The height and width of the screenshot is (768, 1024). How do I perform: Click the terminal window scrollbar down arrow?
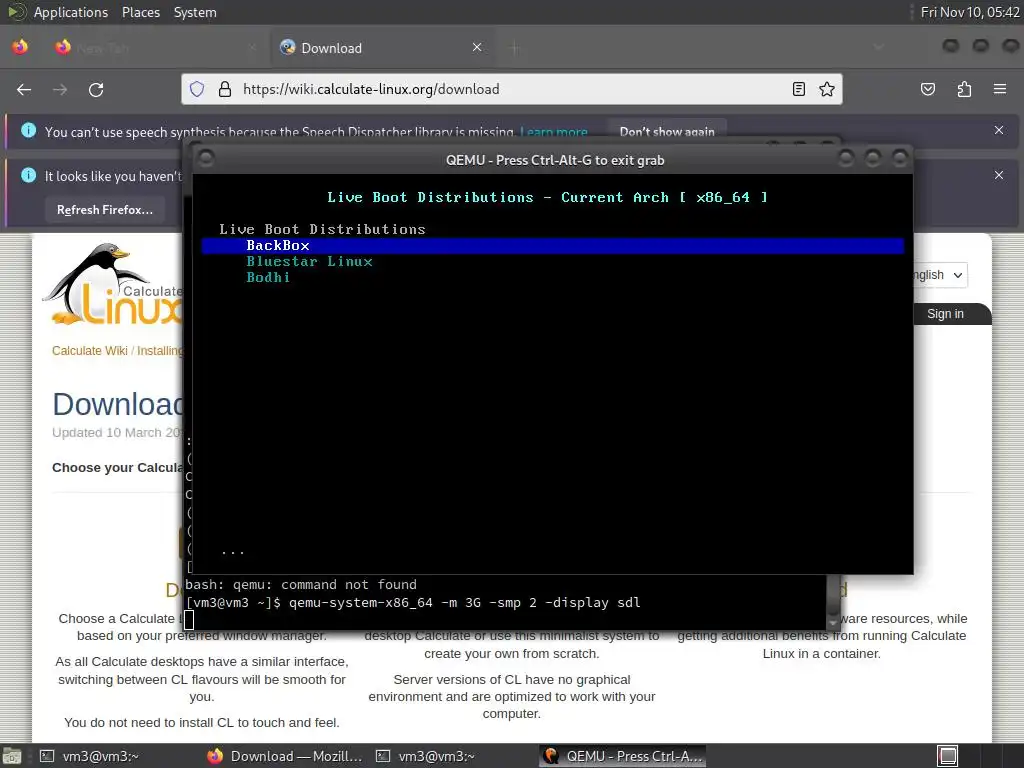833,624
